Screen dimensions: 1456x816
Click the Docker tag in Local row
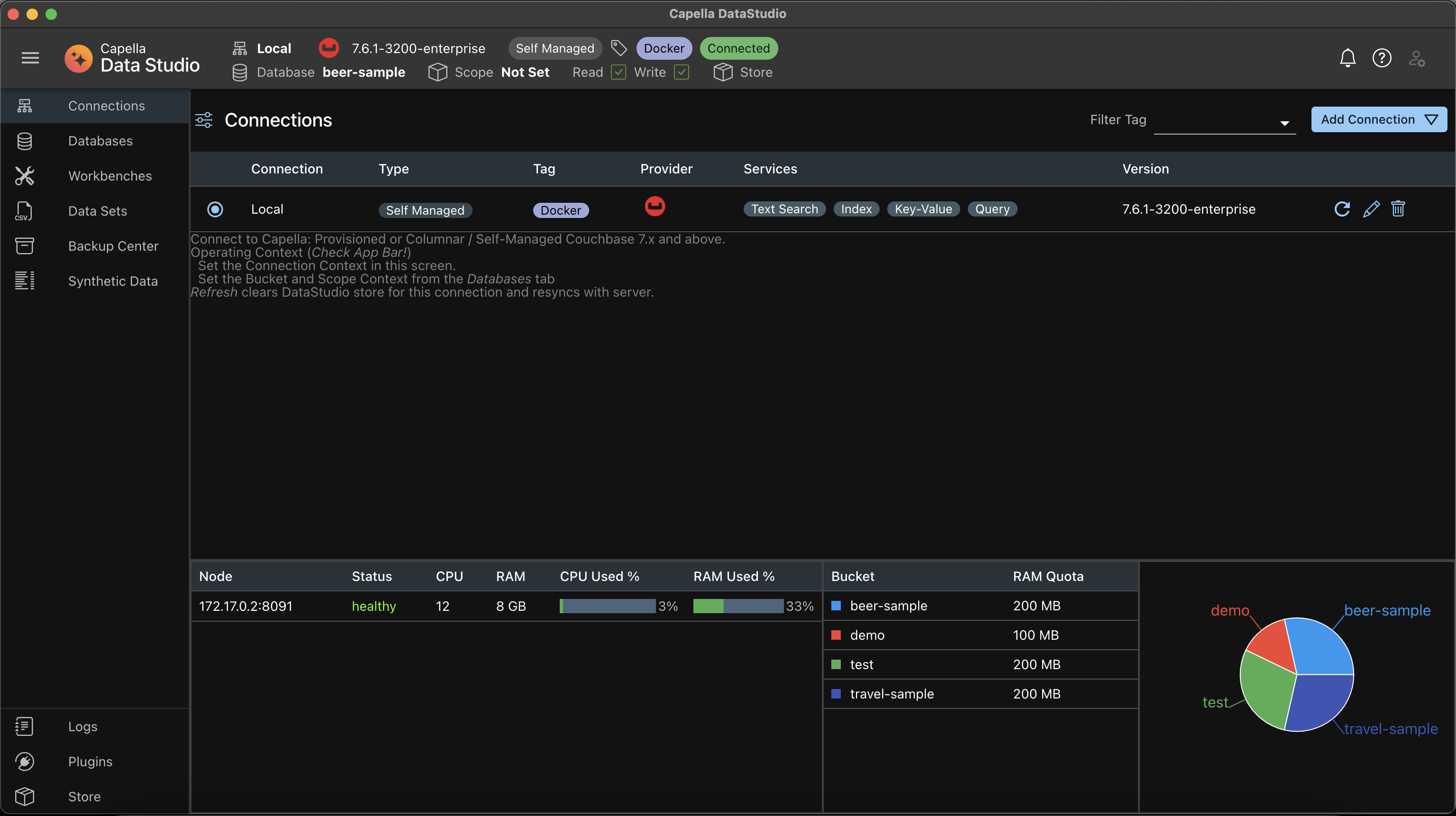560,210
